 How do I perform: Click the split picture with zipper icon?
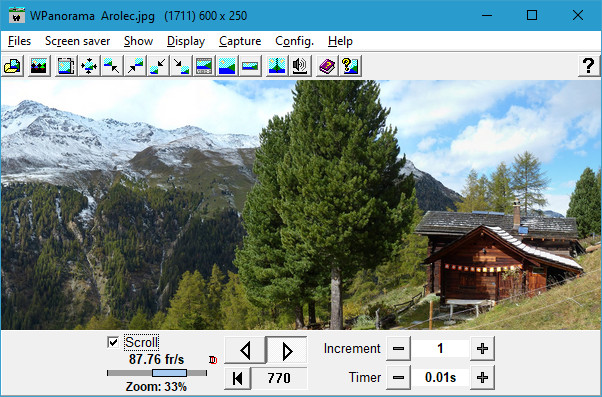[277, 66]
